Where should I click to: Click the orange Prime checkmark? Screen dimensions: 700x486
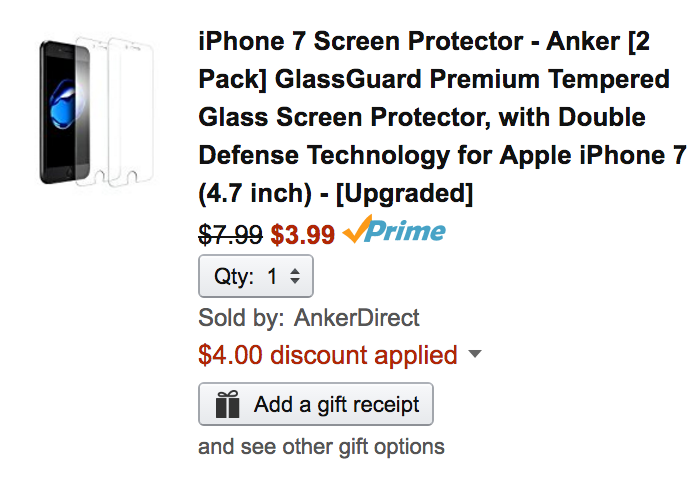(x=357, y=231)
